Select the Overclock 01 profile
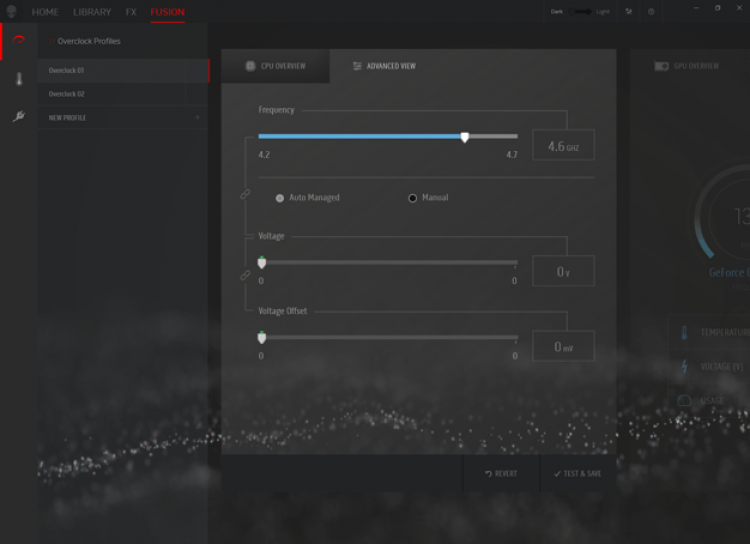Viewport: 750px width, 544px height. click(x=123, y=70)
